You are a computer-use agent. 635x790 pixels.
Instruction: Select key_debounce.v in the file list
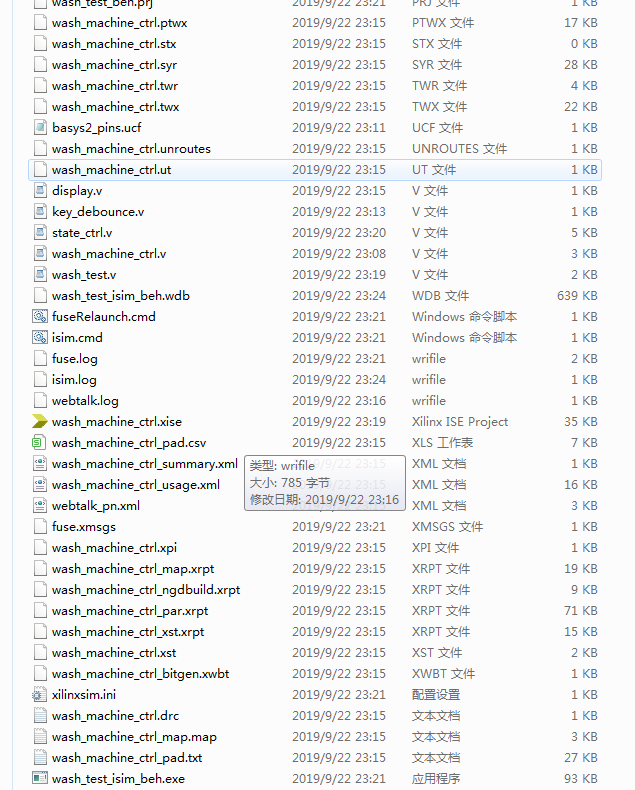click(x=98, y=212)
